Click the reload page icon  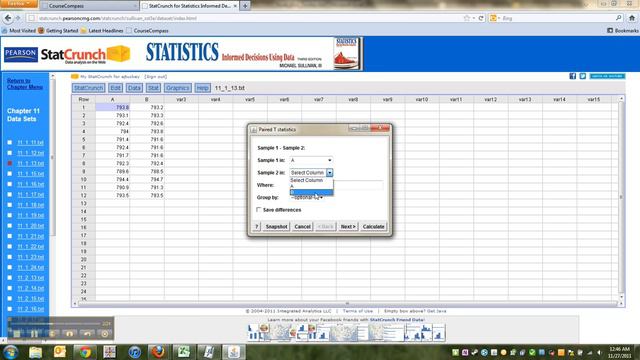tap(481, 18)
